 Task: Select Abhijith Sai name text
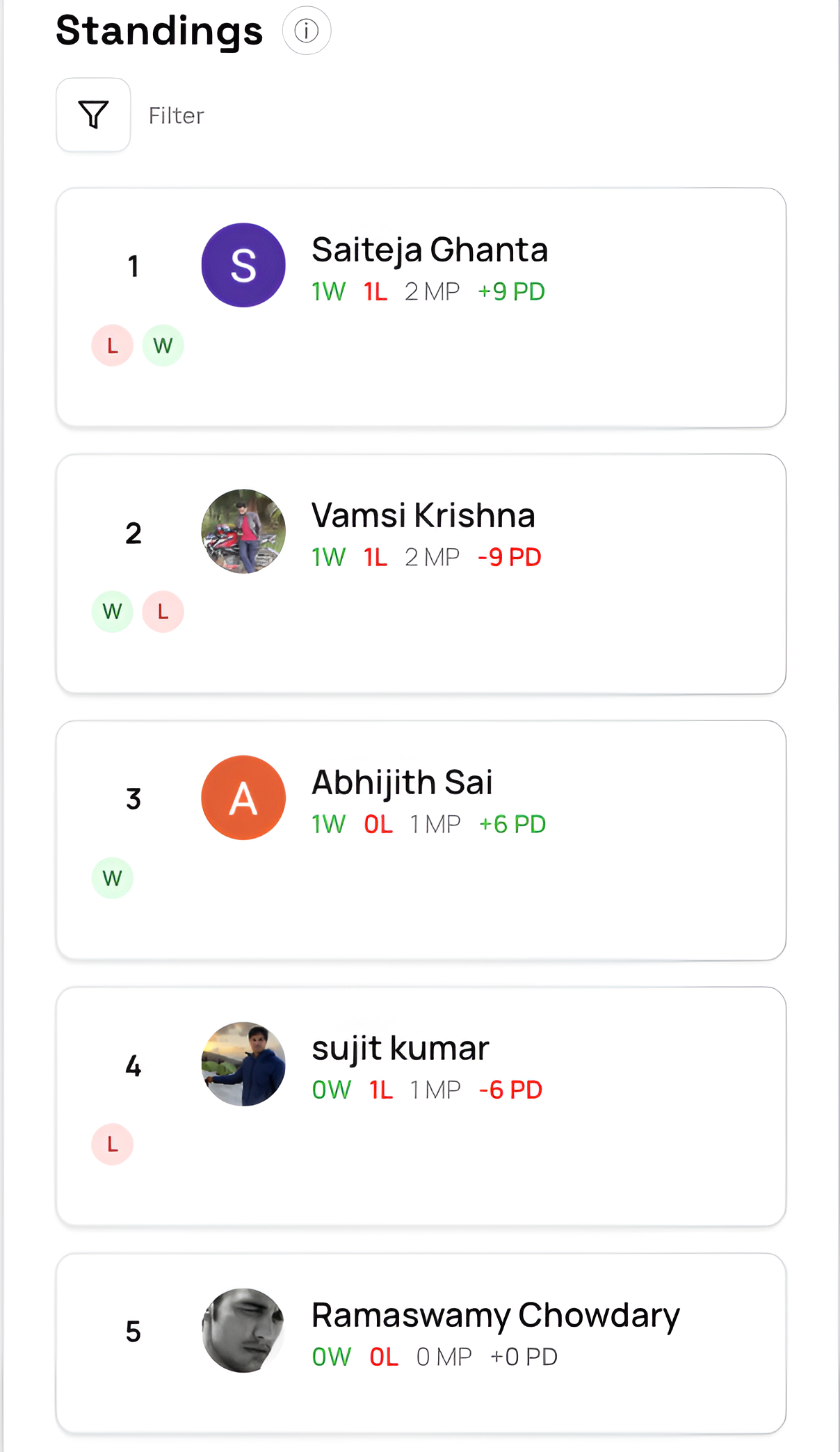tap(402, 782)
